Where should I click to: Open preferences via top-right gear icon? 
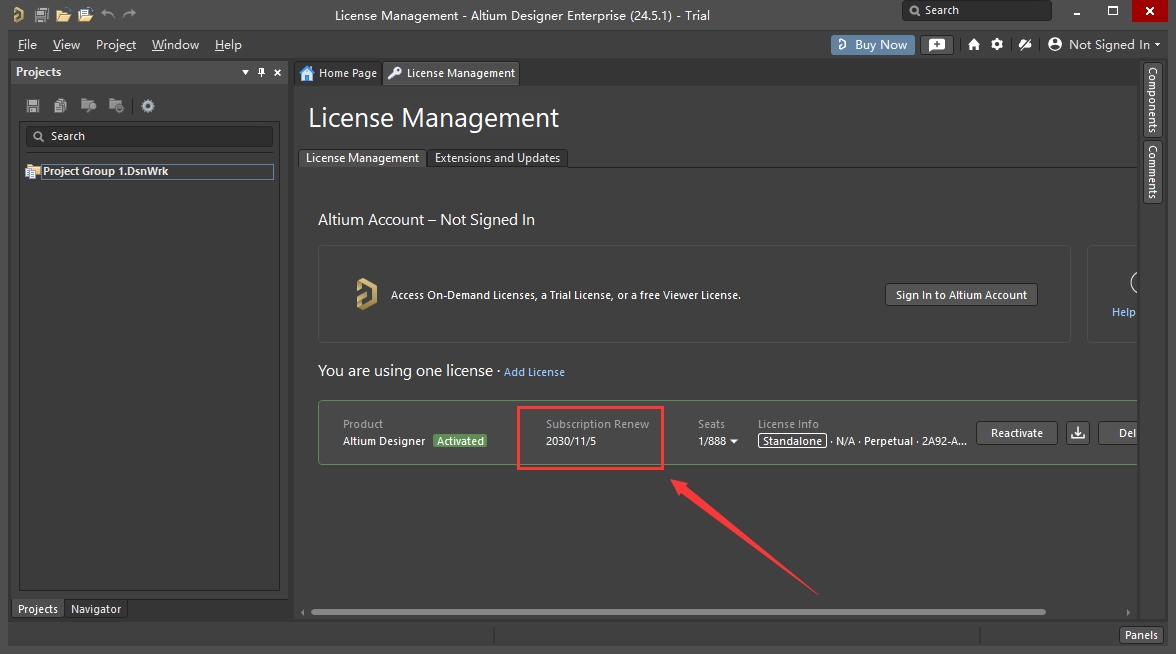pyautogui.click(x=997, y=45)
